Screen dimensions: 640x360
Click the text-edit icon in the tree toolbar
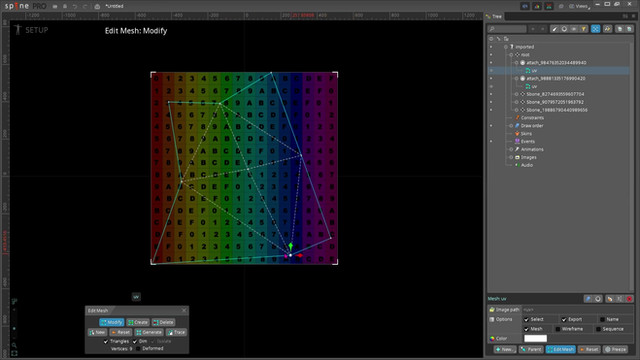tap(607, 29)
